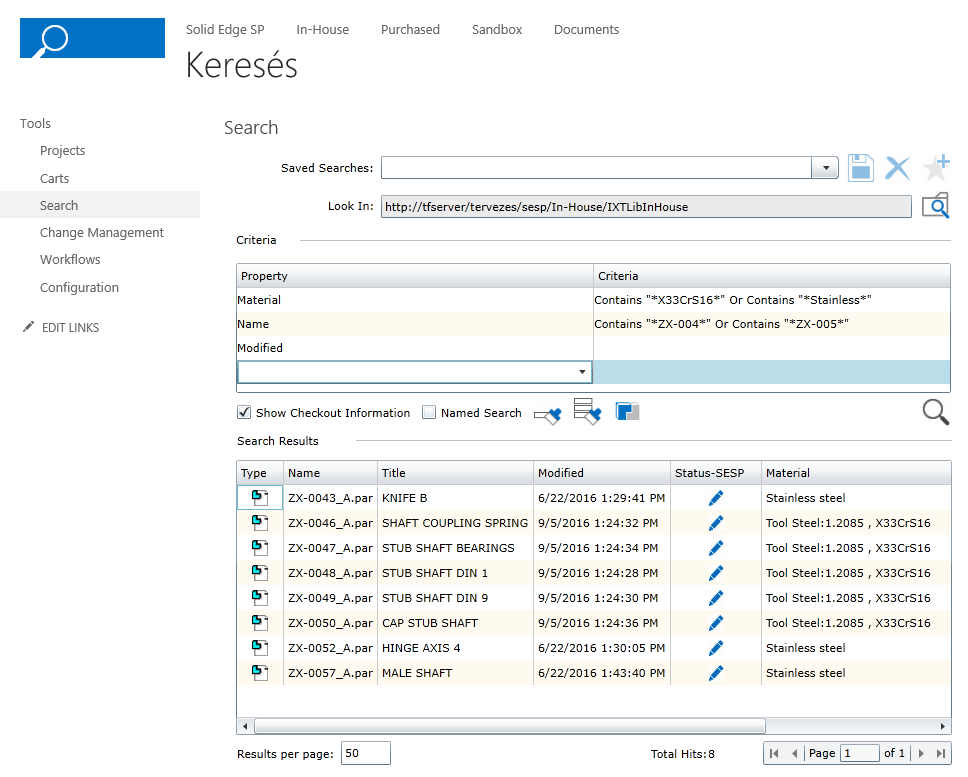Enable the Named Search checkbox
The width and height of the screenshot is (968, 777).
[429, 412]
